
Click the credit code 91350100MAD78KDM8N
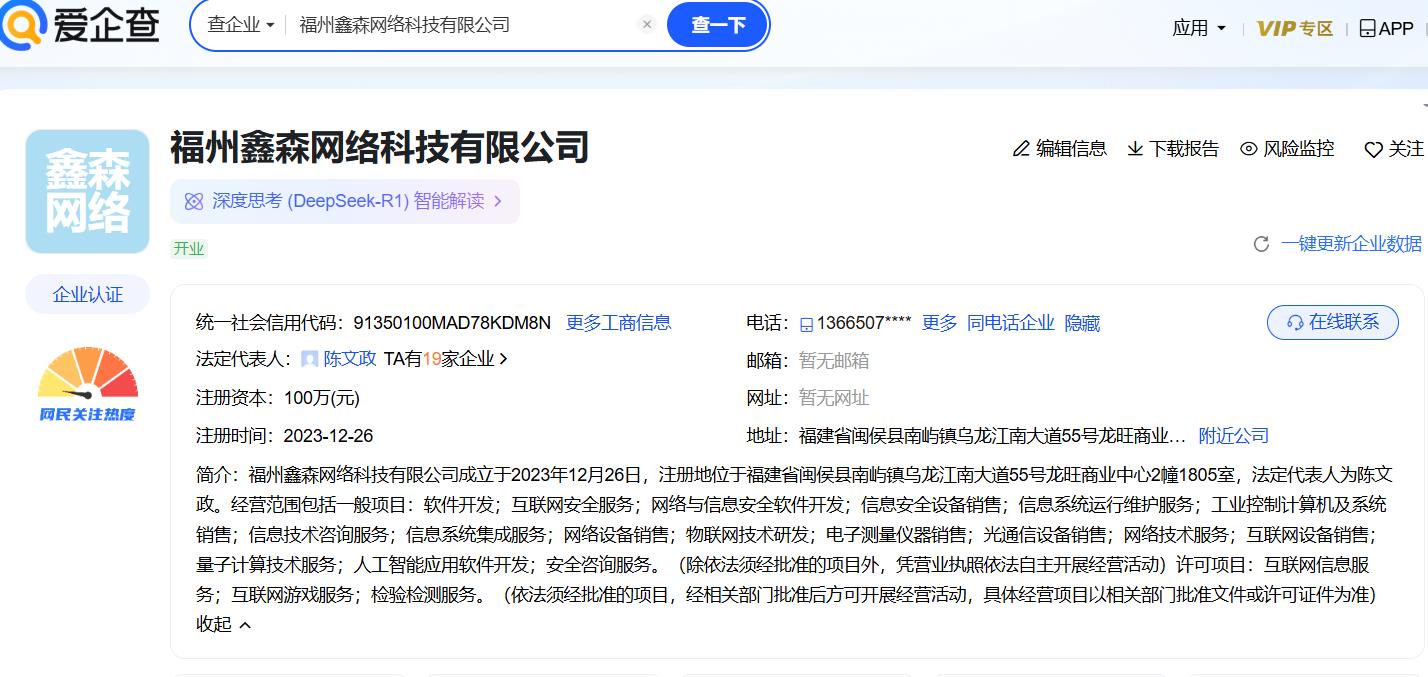[x=452, y=322]
